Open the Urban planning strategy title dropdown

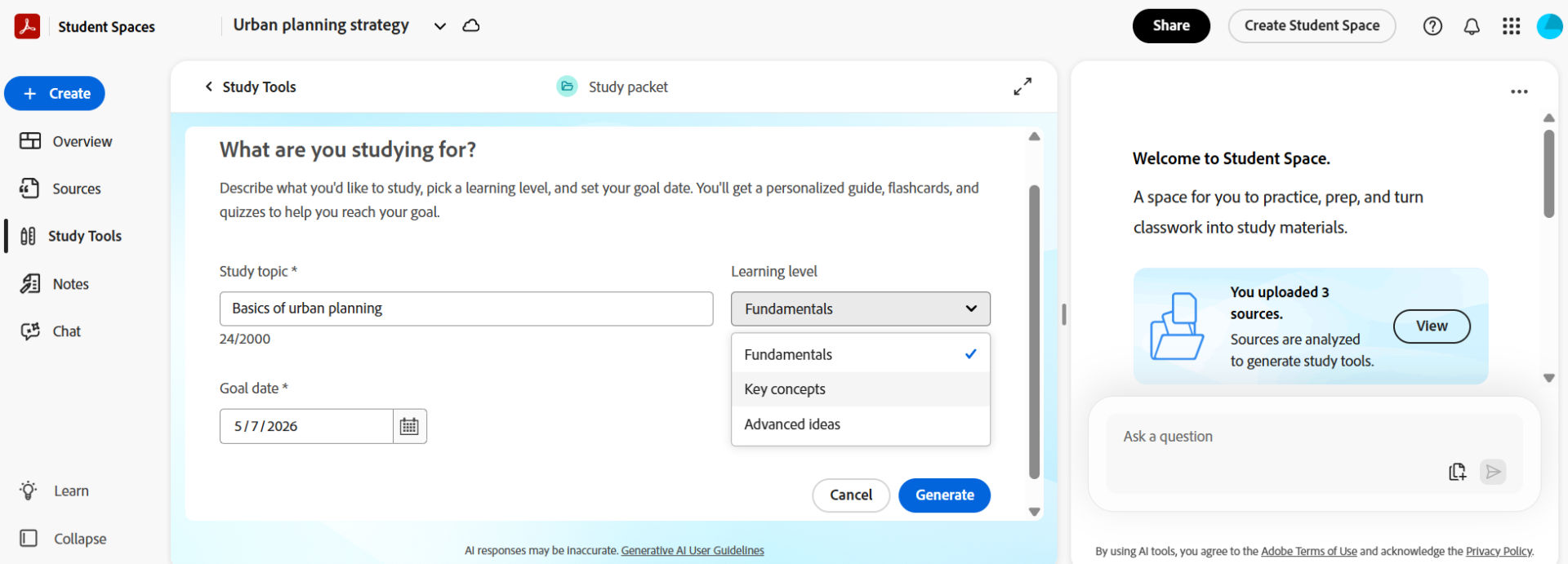point(439,25)
